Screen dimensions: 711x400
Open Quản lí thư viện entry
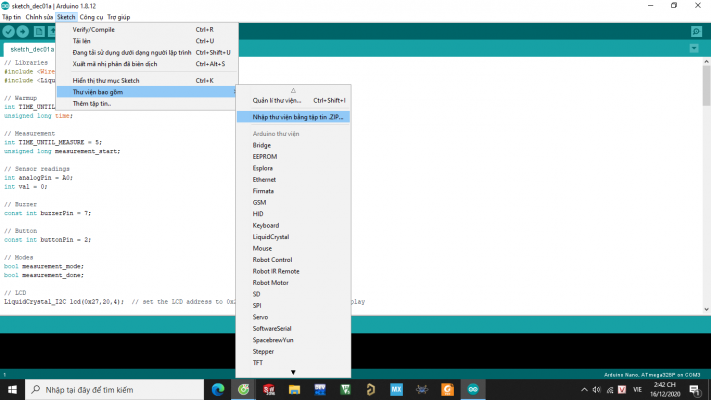coord(293,100)
